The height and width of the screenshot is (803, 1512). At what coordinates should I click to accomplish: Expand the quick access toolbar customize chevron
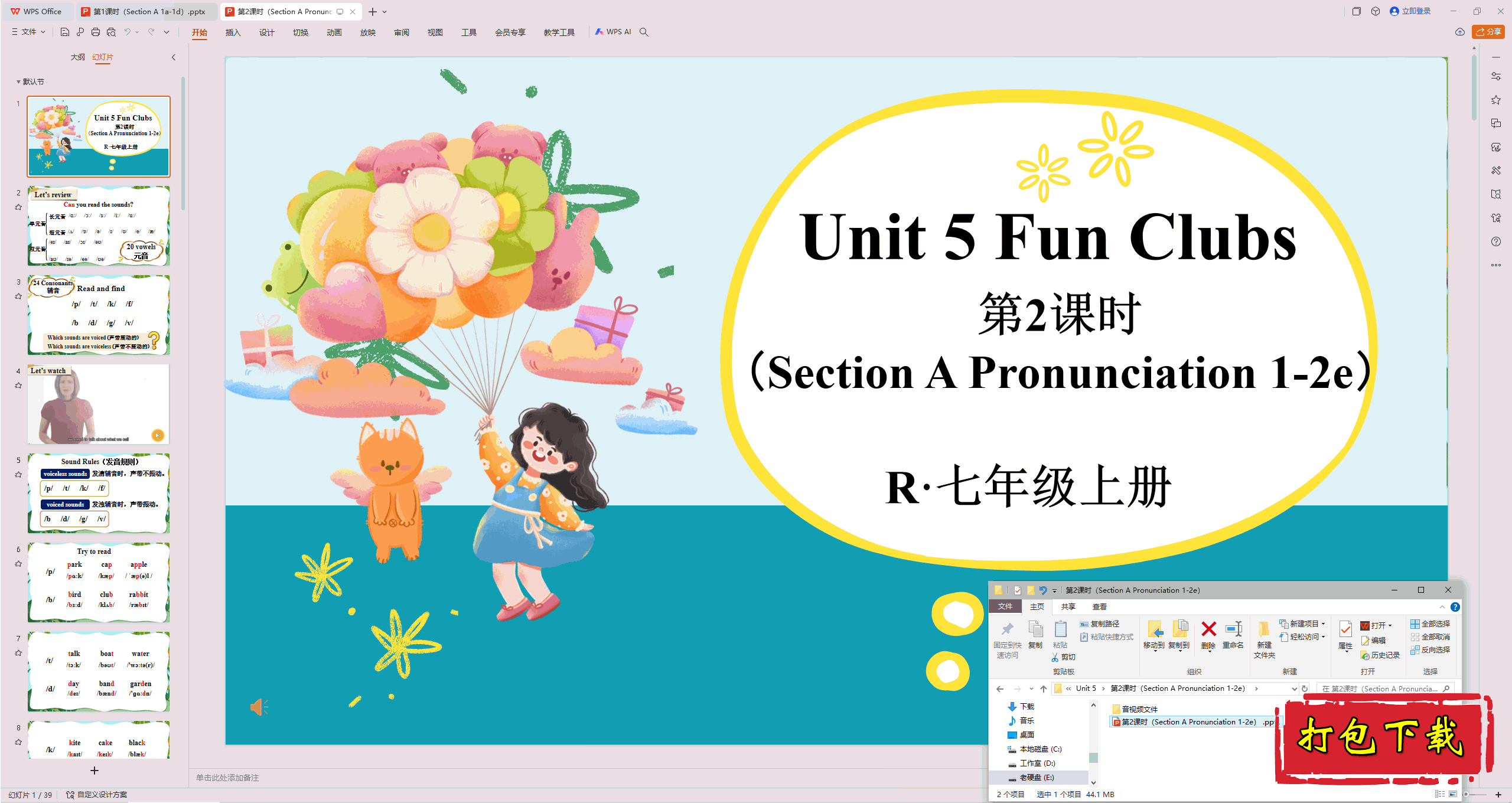tap(167, 32)
